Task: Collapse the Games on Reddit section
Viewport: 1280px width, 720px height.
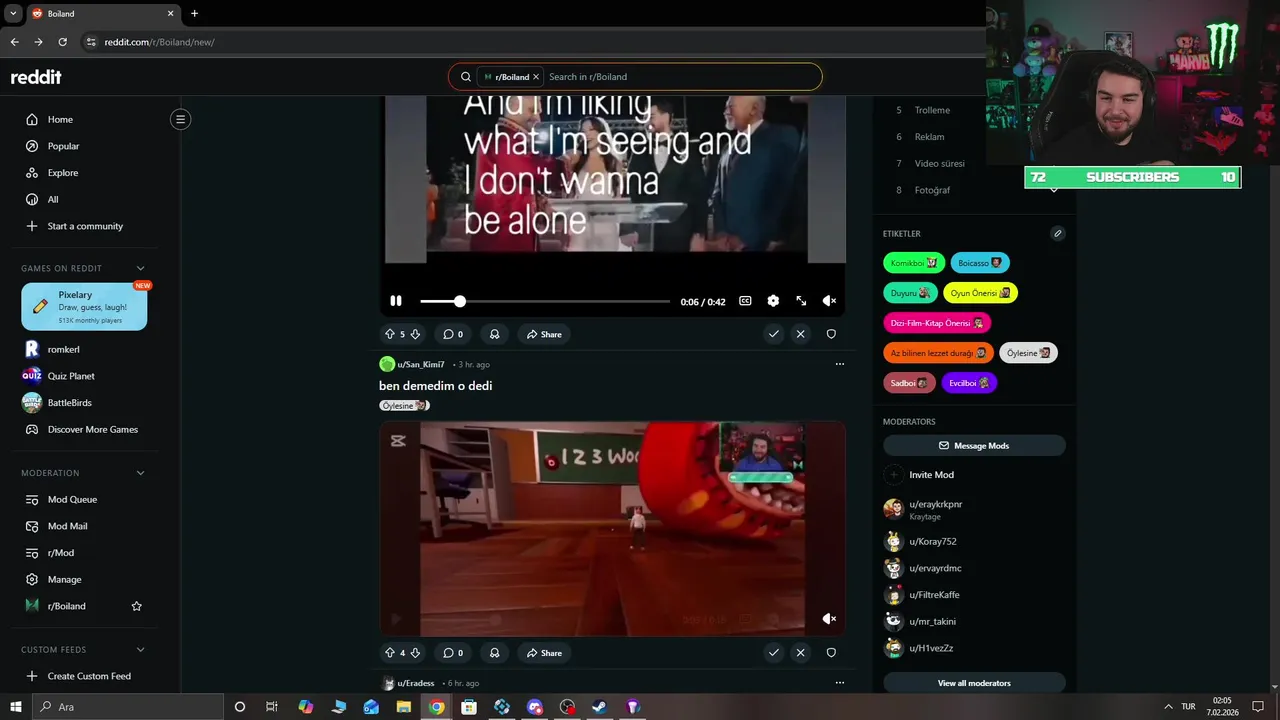Action: click(140, 268)
